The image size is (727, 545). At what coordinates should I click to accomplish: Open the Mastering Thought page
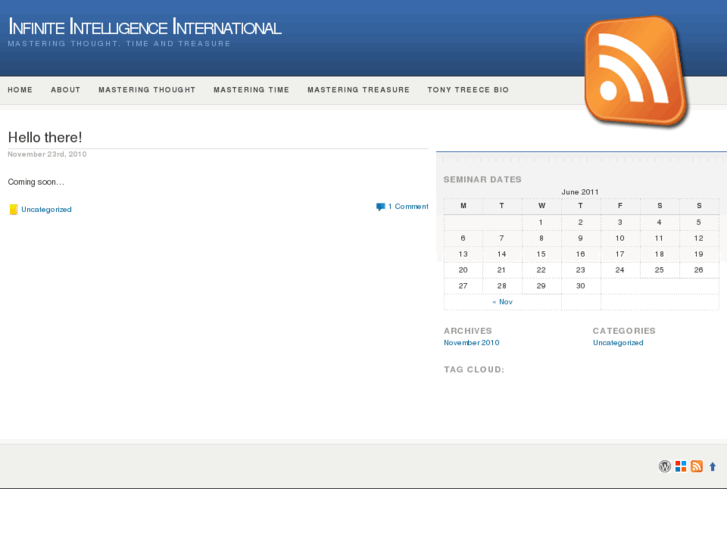coord(147,90)
